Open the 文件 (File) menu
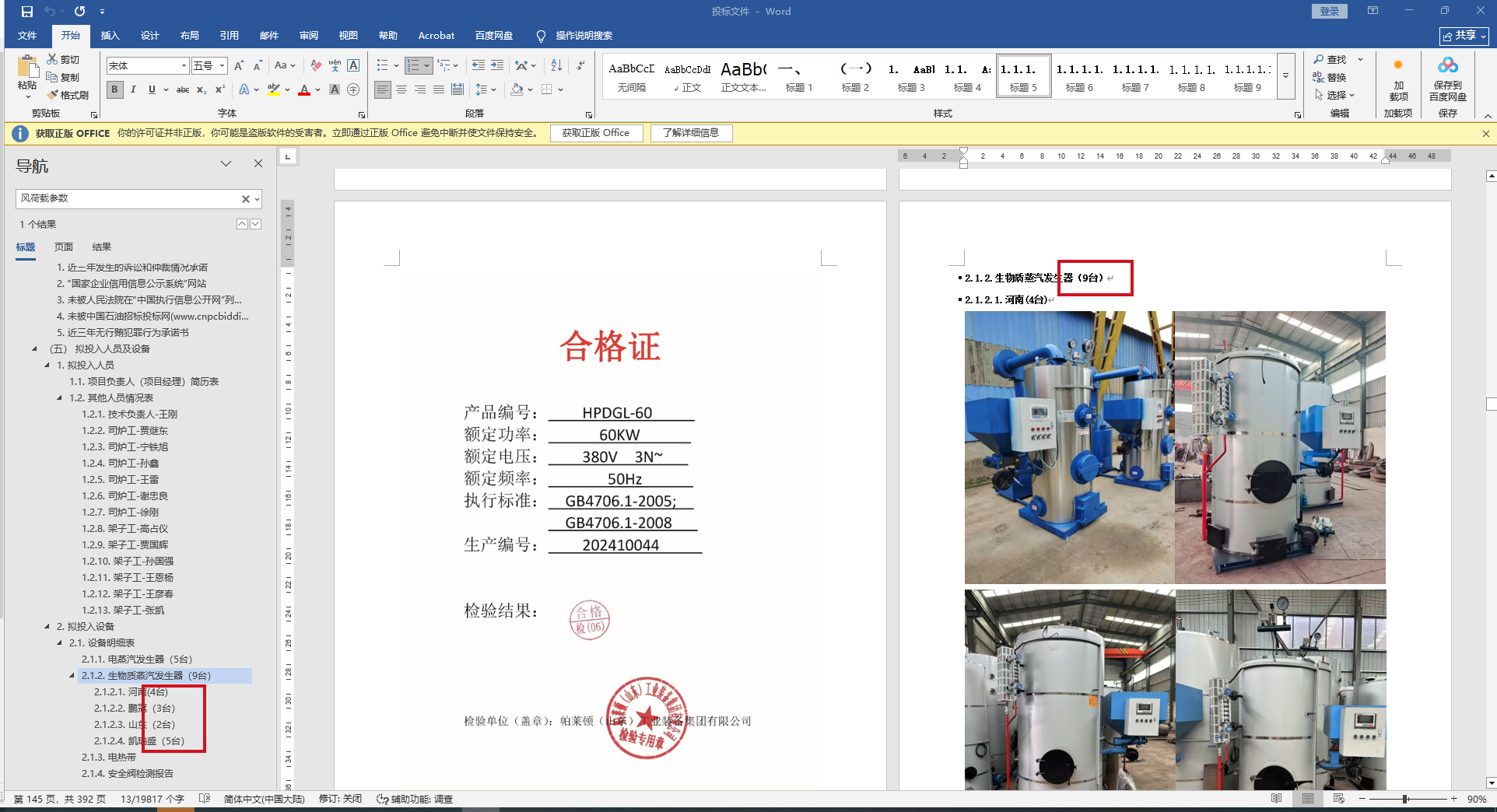1497x812 pixels. click(27, 36)
